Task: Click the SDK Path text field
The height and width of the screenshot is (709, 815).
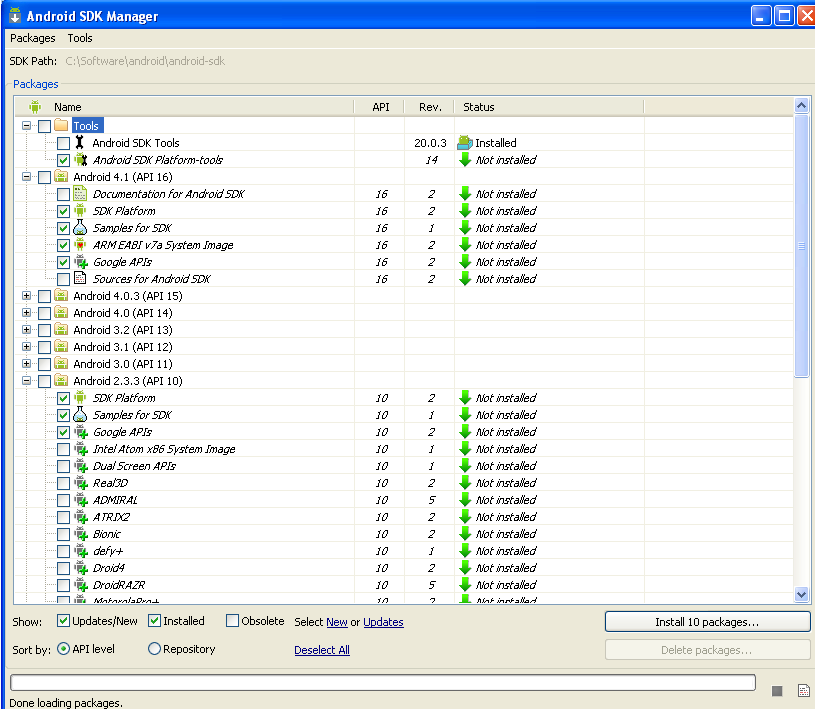Action: (145, 61)
